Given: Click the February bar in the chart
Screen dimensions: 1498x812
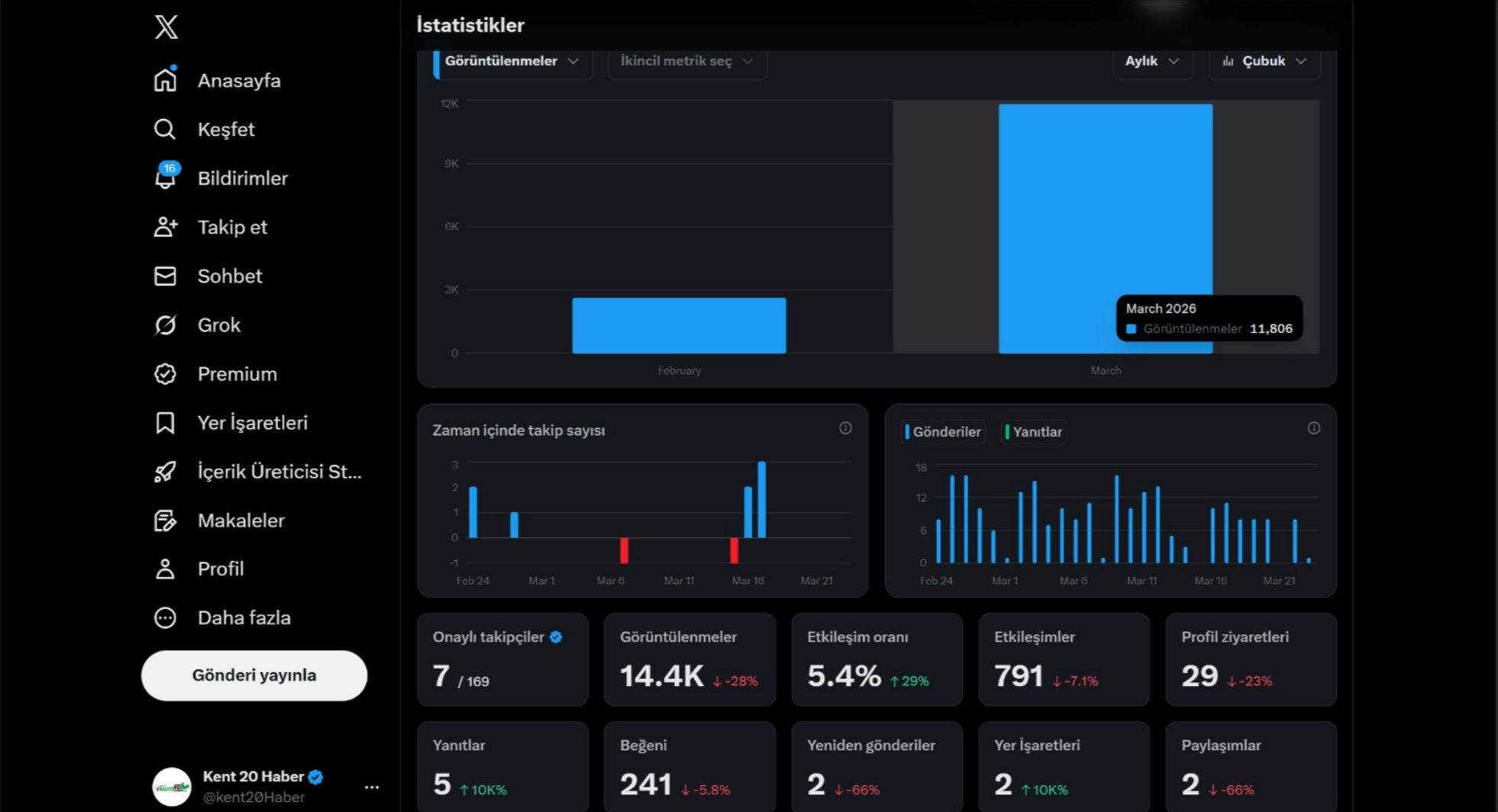Looking at the screenshot, I should (679, 326).
